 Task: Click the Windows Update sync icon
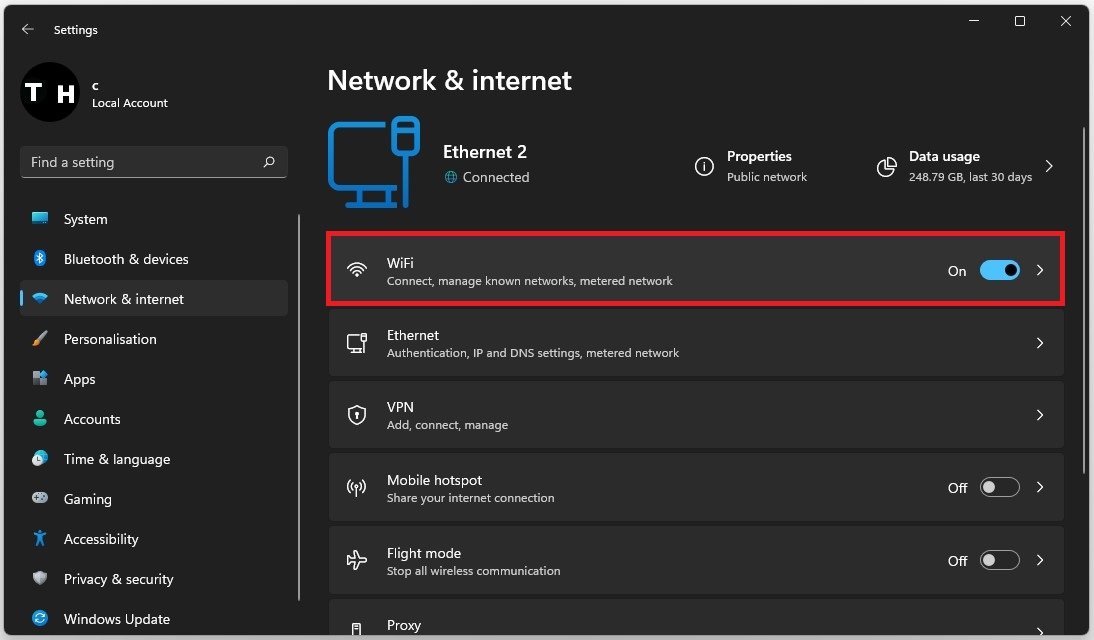point(40,619)
